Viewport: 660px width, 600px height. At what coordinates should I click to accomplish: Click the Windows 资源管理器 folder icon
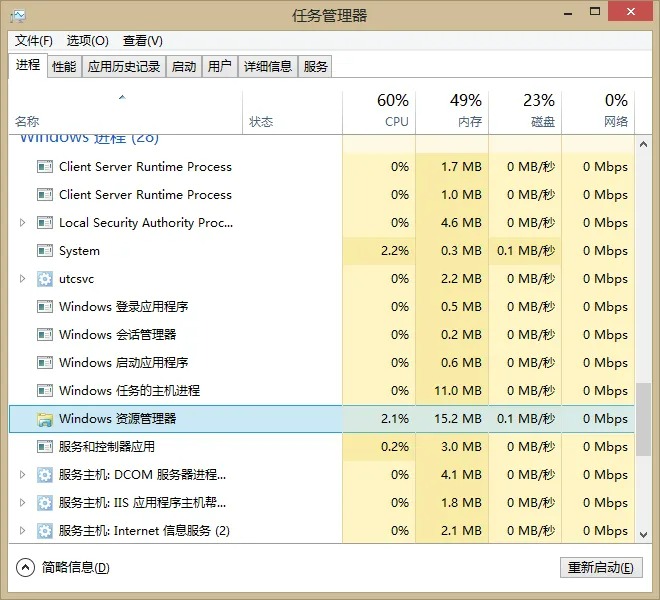pos(45,419)
